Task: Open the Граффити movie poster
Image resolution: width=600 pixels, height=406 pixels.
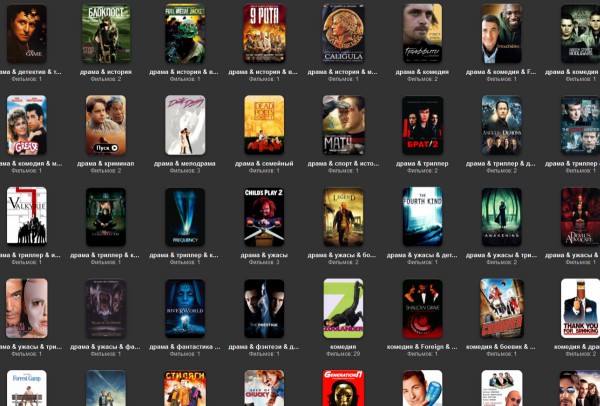Action: [423, 33]
